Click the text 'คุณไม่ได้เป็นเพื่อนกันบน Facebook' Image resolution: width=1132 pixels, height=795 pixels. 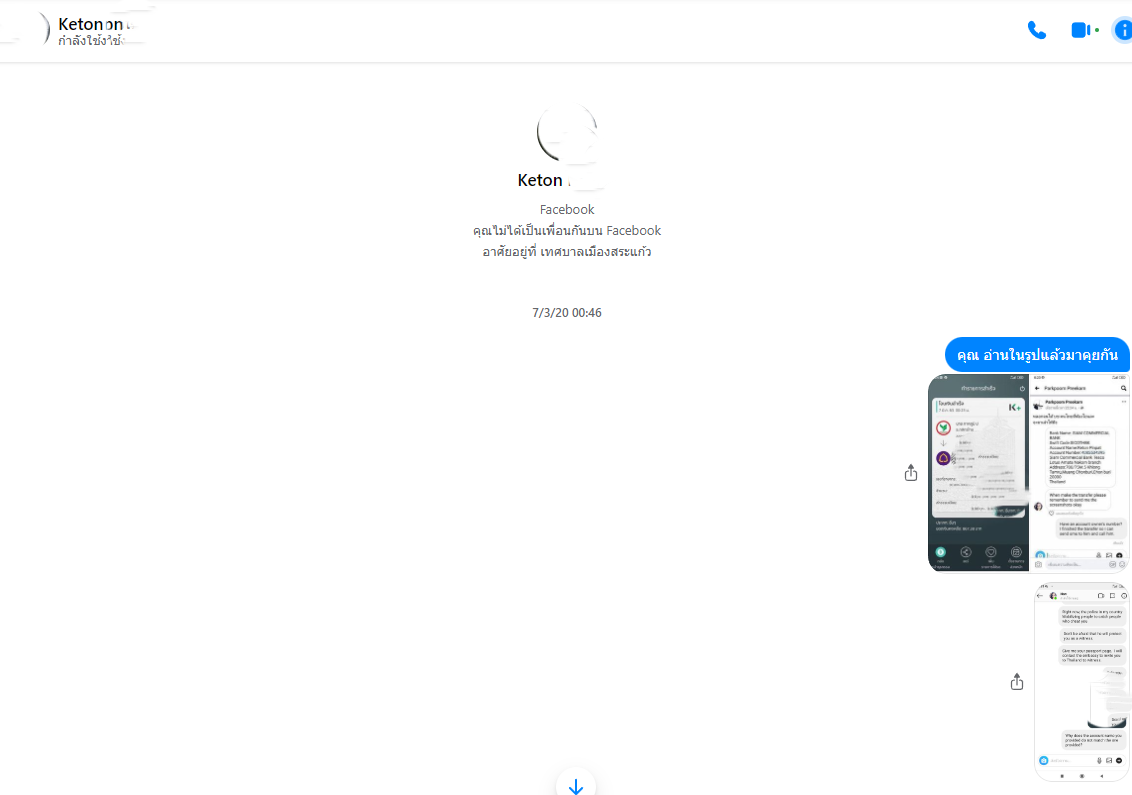567,230
